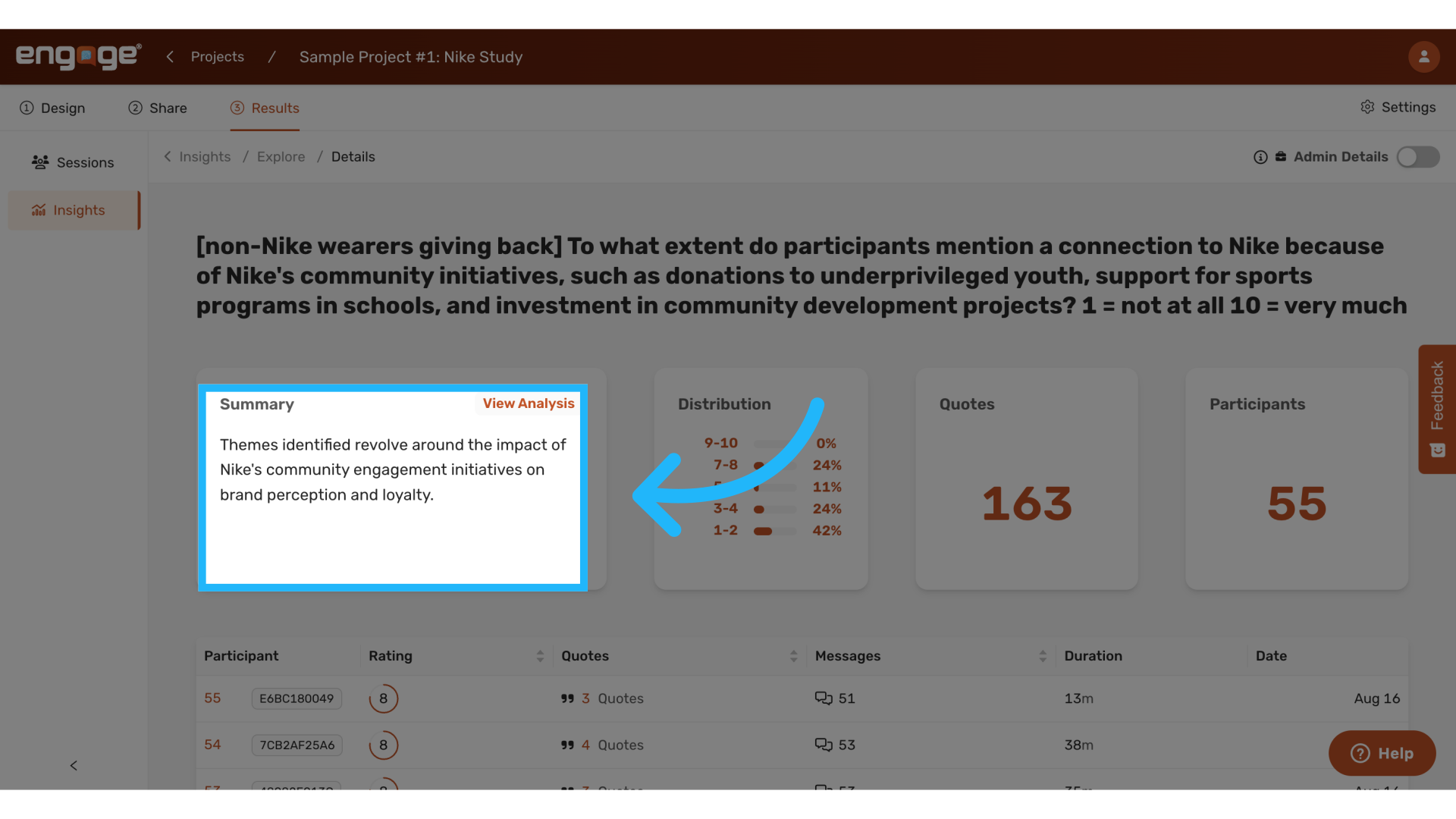1456x819 pixels.
Task: Open participant number 55
Action: tap(212, 698)
